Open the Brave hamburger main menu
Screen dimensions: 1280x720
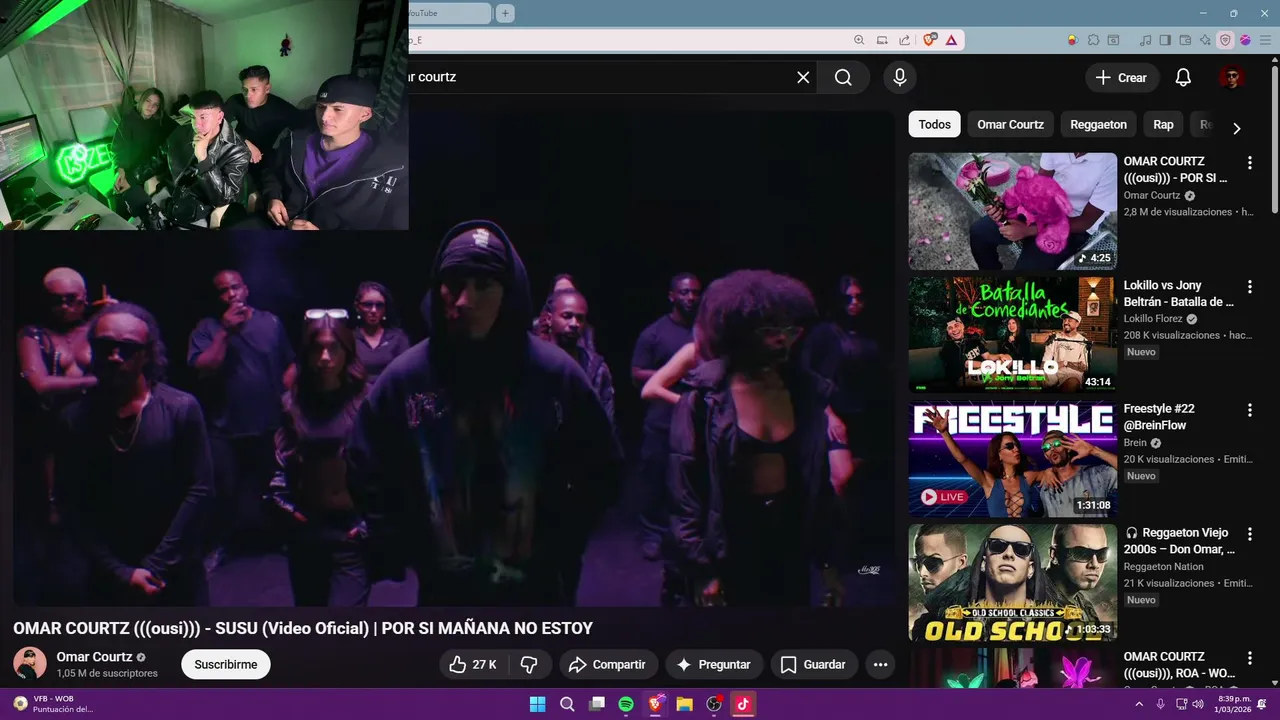(1265, 40)
